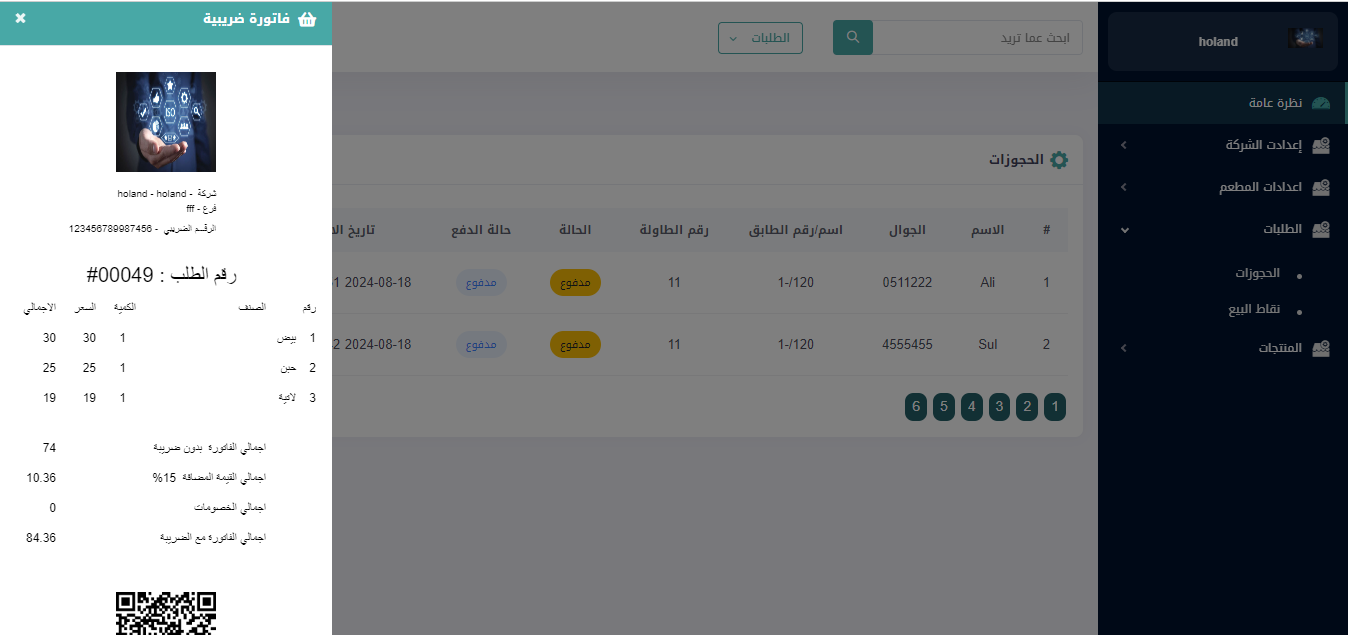Screen dimensions: 1348x635
Task: Click the overview dashboard gauge icon
Action: point(1321,103)
